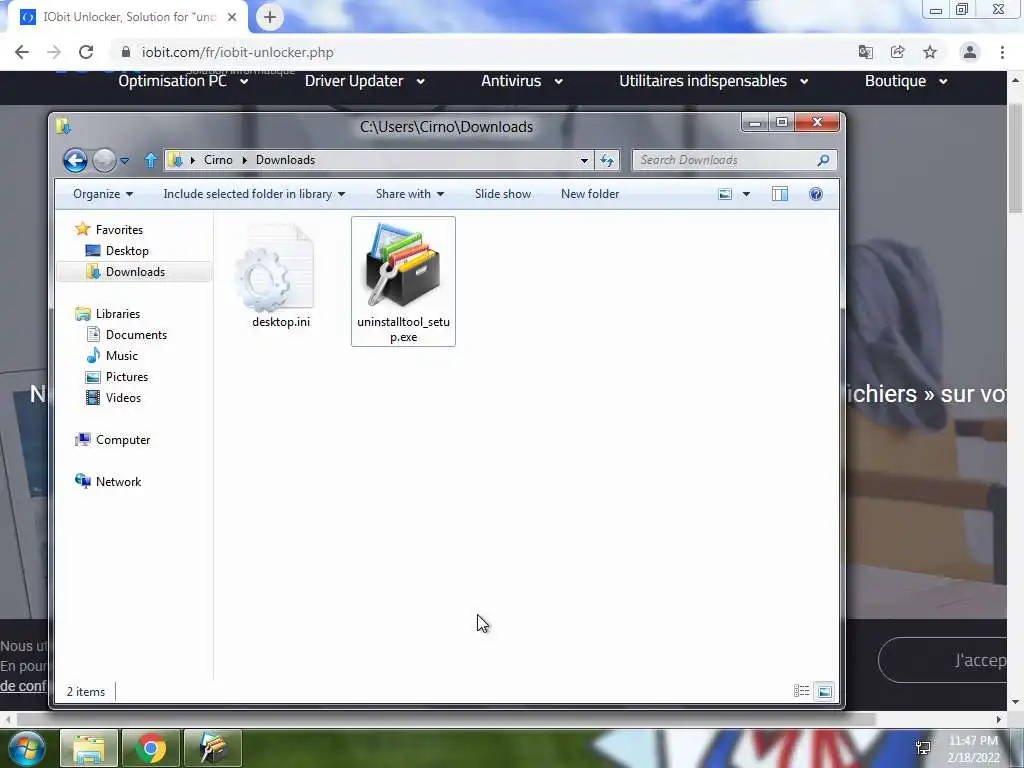Start Slide show from toolbar
The height and width of the screenshot is (768, 1024).
[503, 194]
